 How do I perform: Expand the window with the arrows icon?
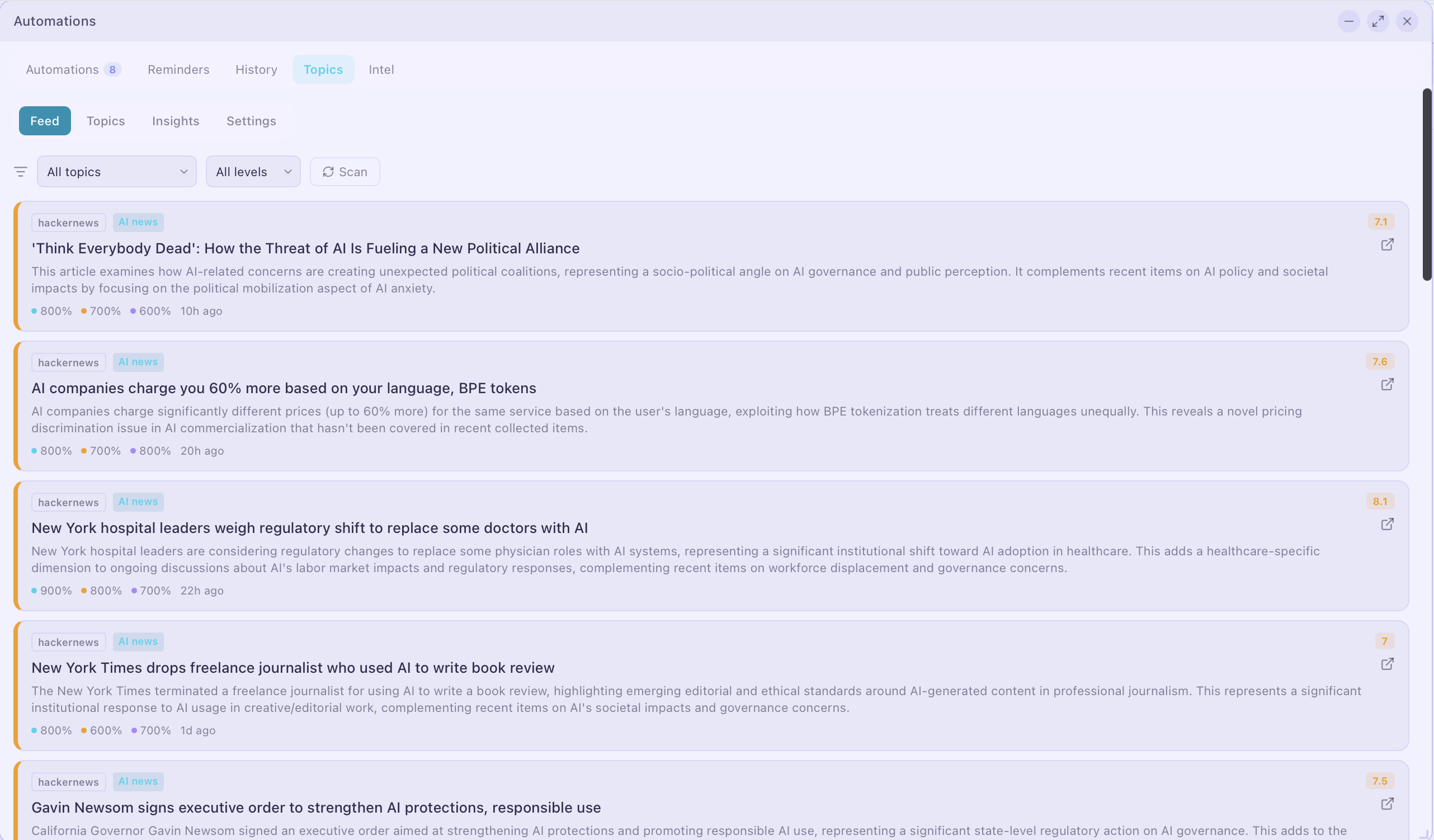click(1378, 21)
